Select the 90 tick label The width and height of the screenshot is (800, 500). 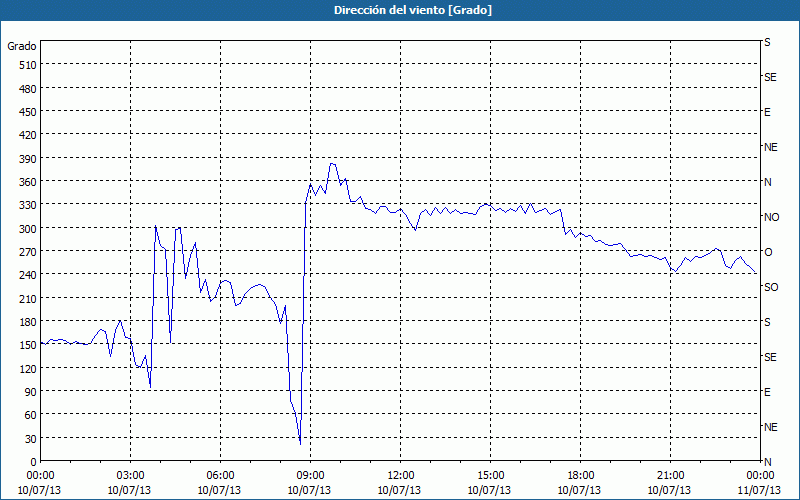point(31,392)
